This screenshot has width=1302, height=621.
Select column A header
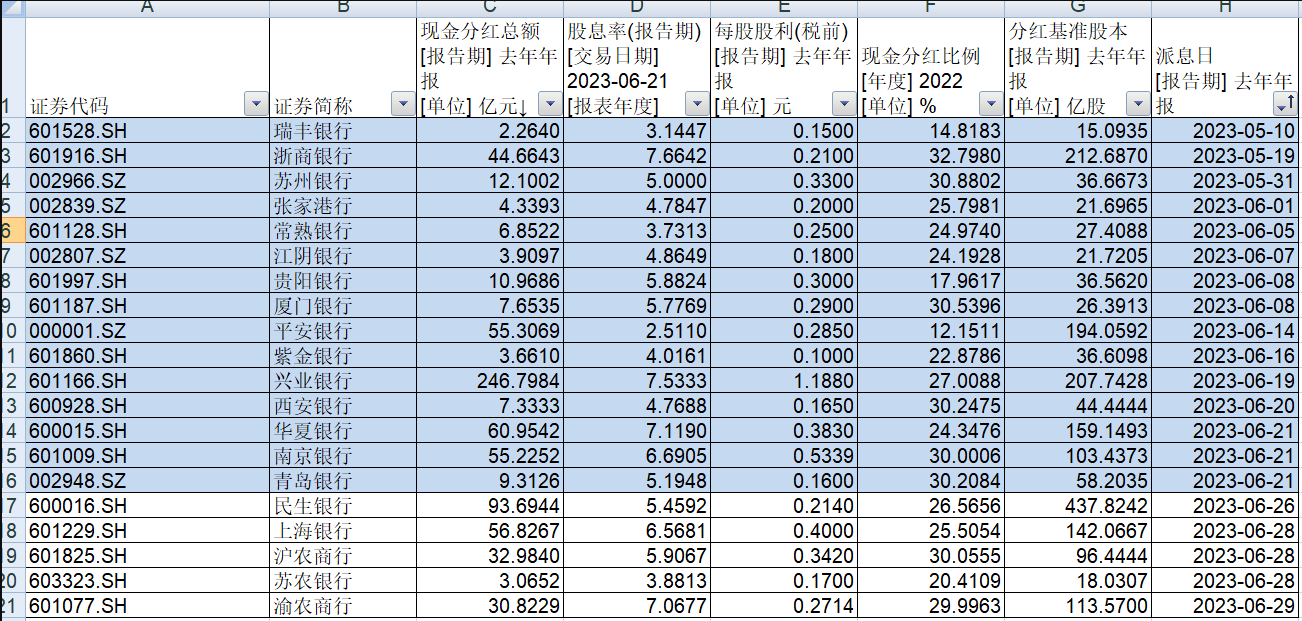[147, 8]
